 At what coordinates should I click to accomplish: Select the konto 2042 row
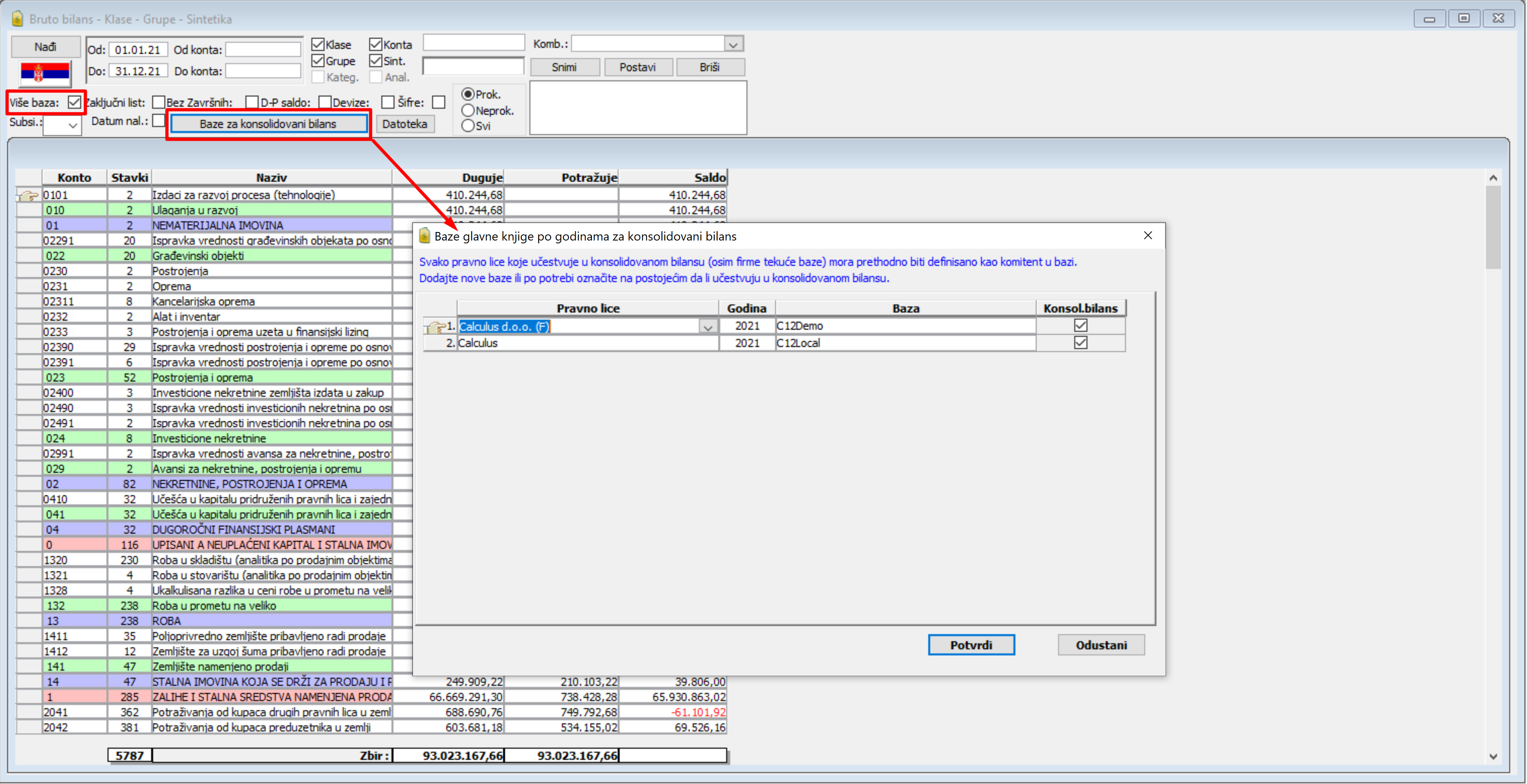tap(372, 727)
